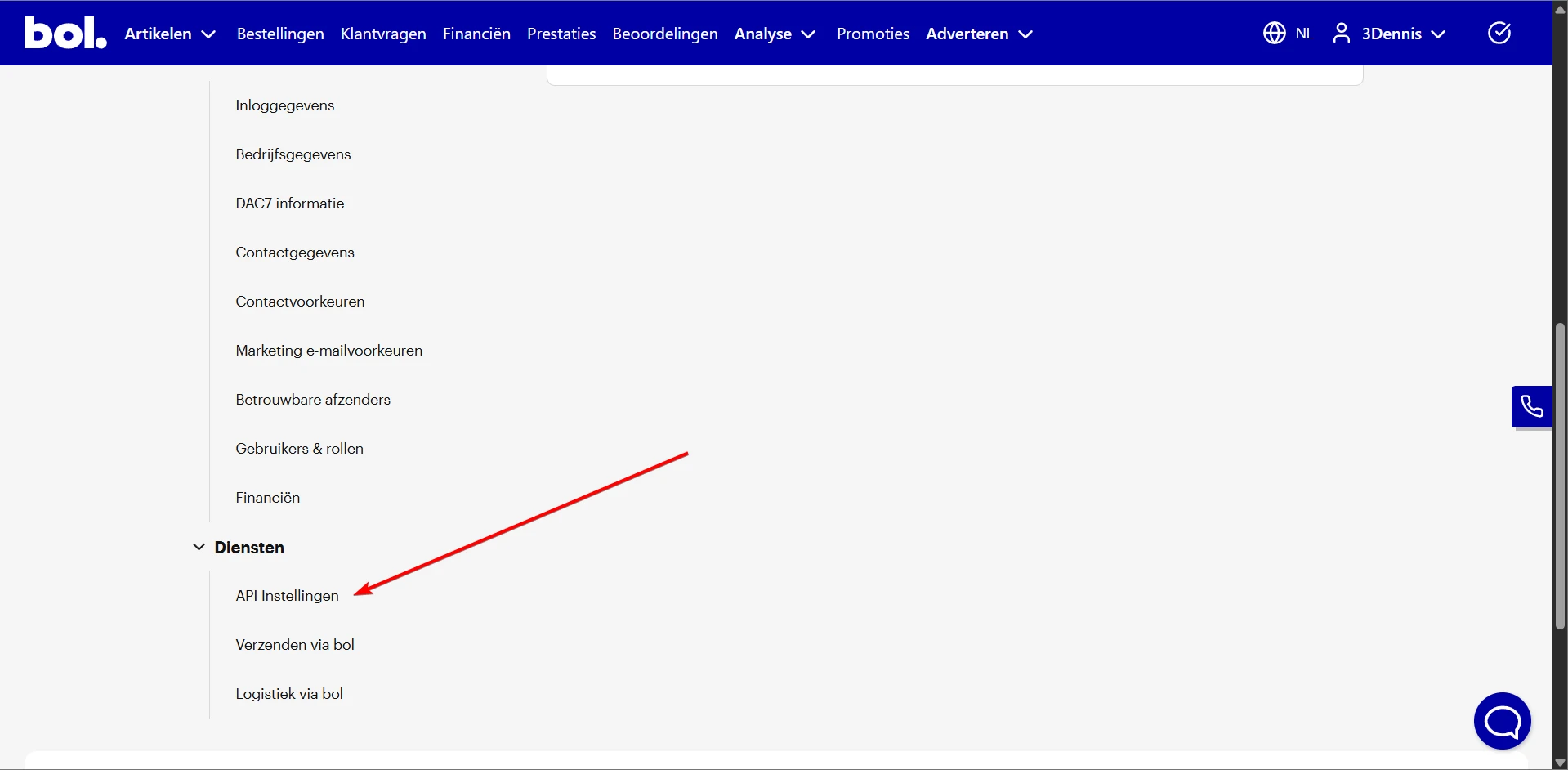This screenshot has height=770, width=1568.
Task: Select Bestellingen in the top menu
Action: click(279, 34)
